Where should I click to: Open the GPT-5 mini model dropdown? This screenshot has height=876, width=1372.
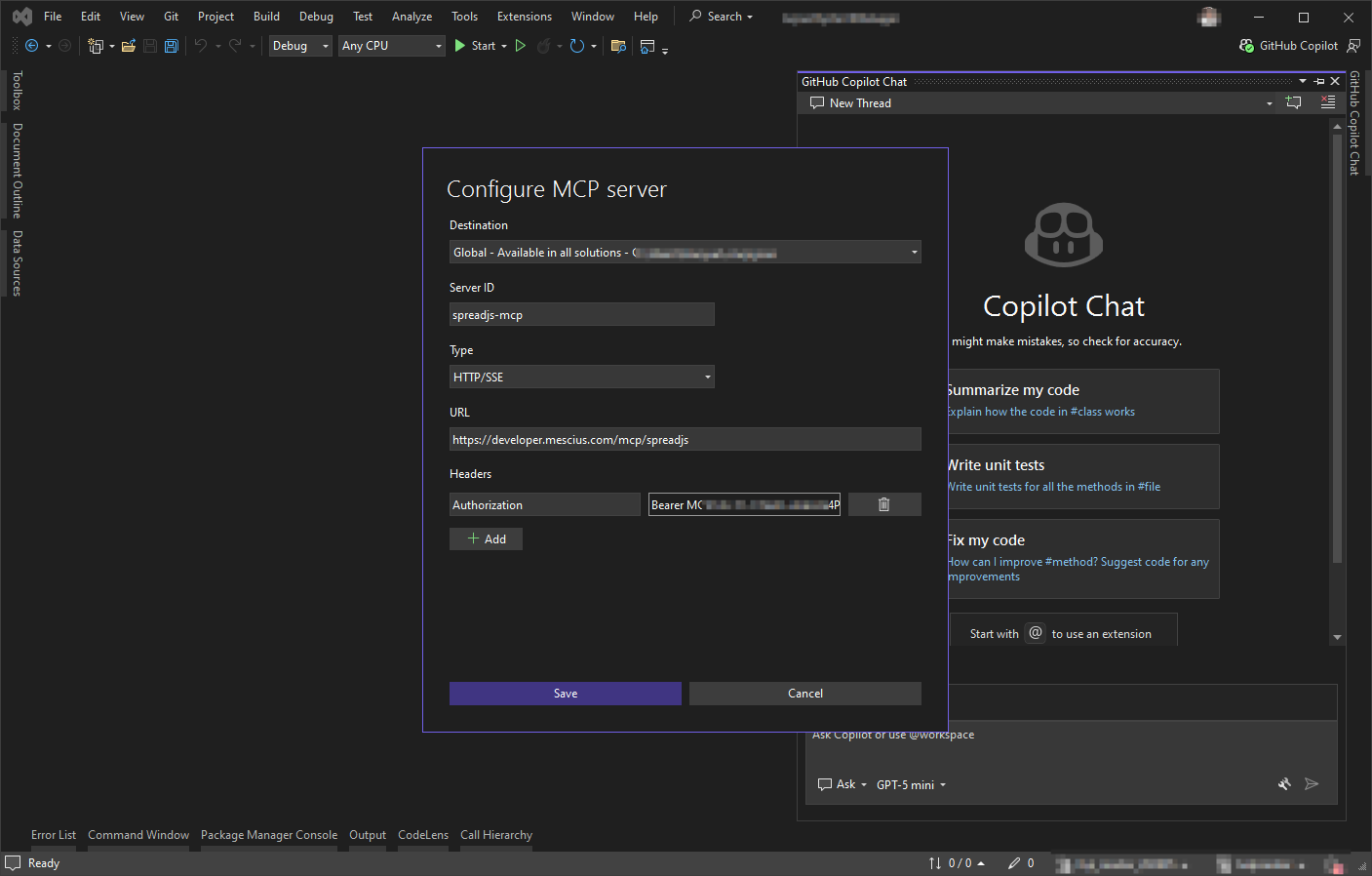coord(911,785)
